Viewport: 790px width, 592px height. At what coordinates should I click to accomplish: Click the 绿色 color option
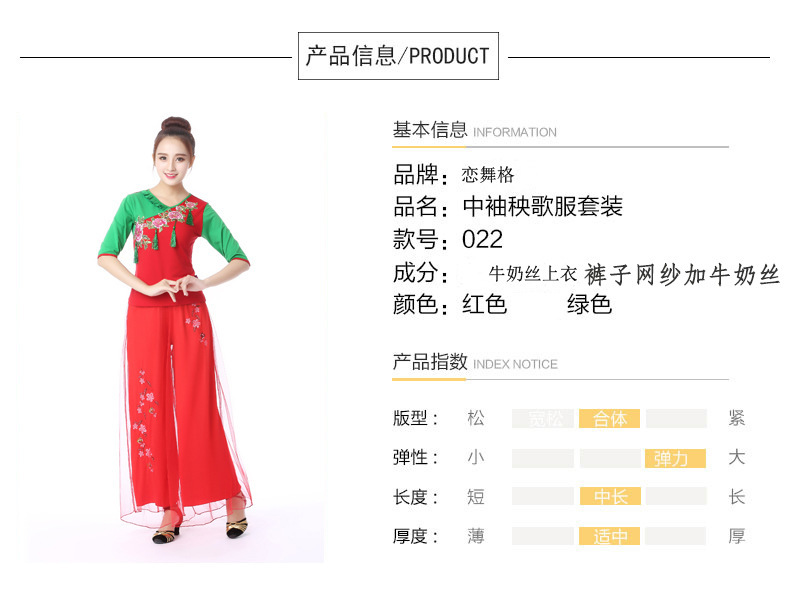[589, 304]
